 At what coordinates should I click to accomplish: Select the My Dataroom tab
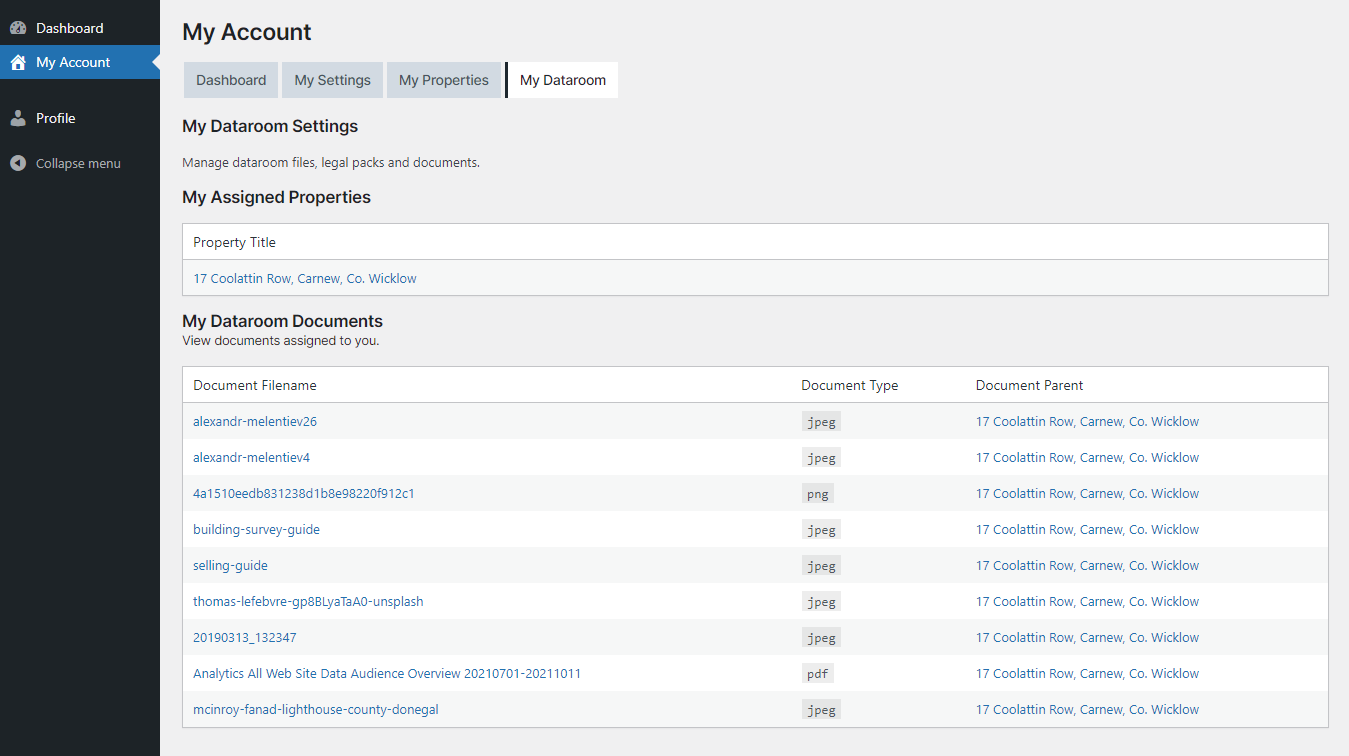click(562, 80)
